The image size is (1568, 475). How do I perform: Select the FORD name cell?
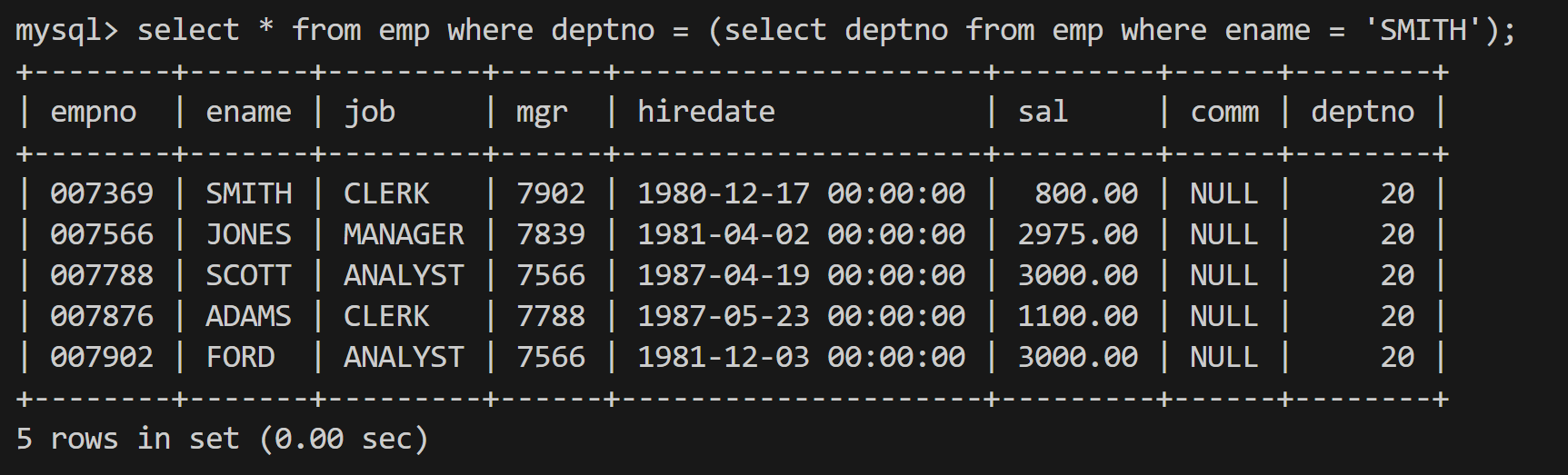[240, 357]
